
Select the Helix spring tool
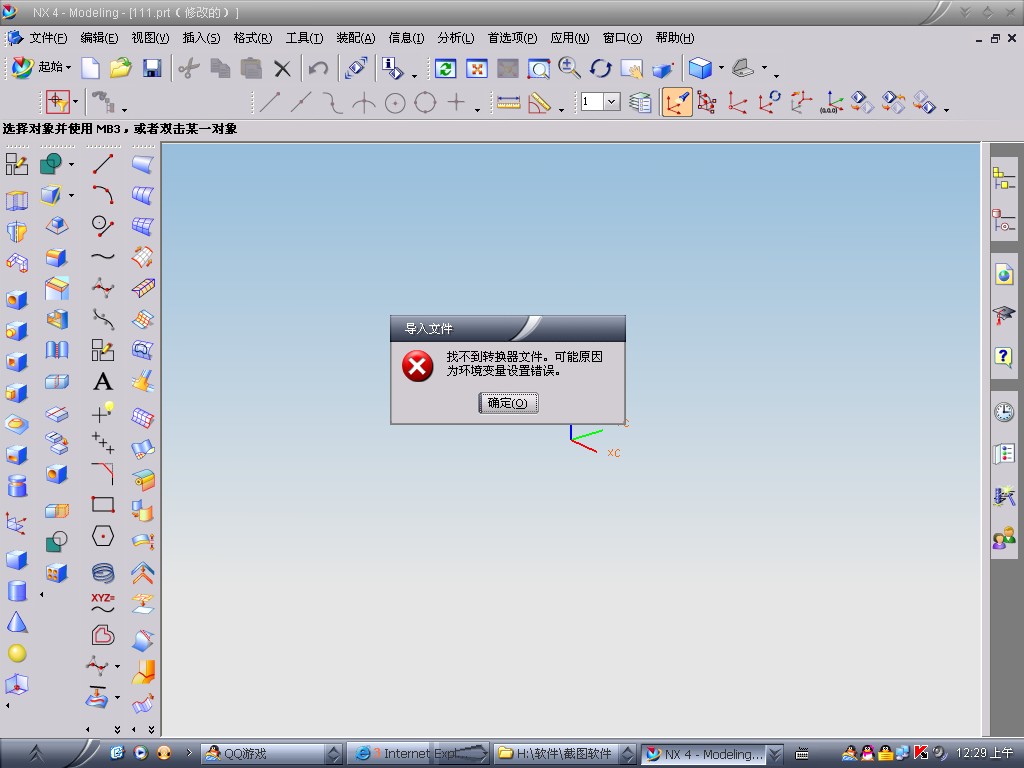click(103, 572)
